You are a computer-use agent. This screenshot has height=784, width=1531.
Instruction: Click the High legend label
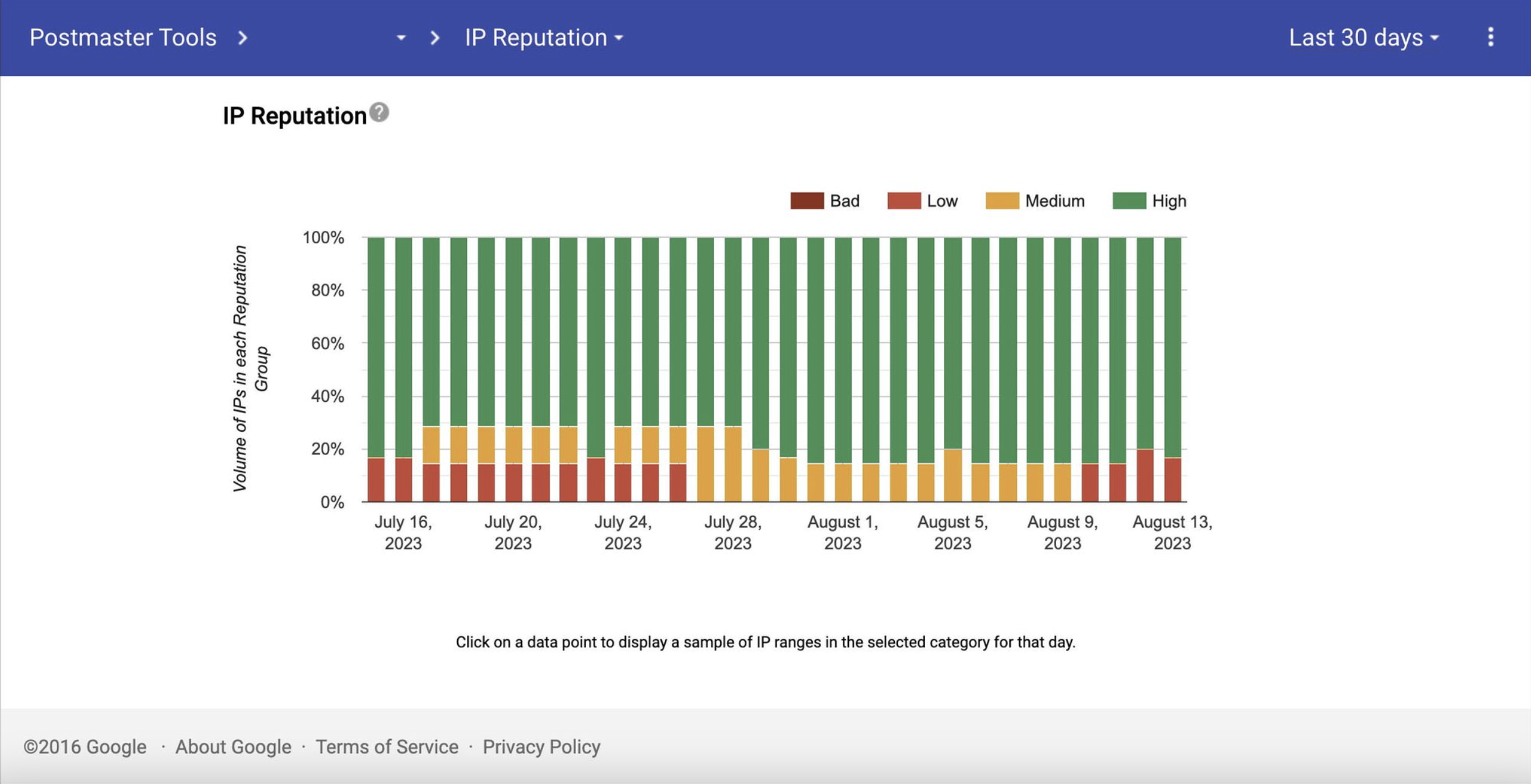[1169, 201]
